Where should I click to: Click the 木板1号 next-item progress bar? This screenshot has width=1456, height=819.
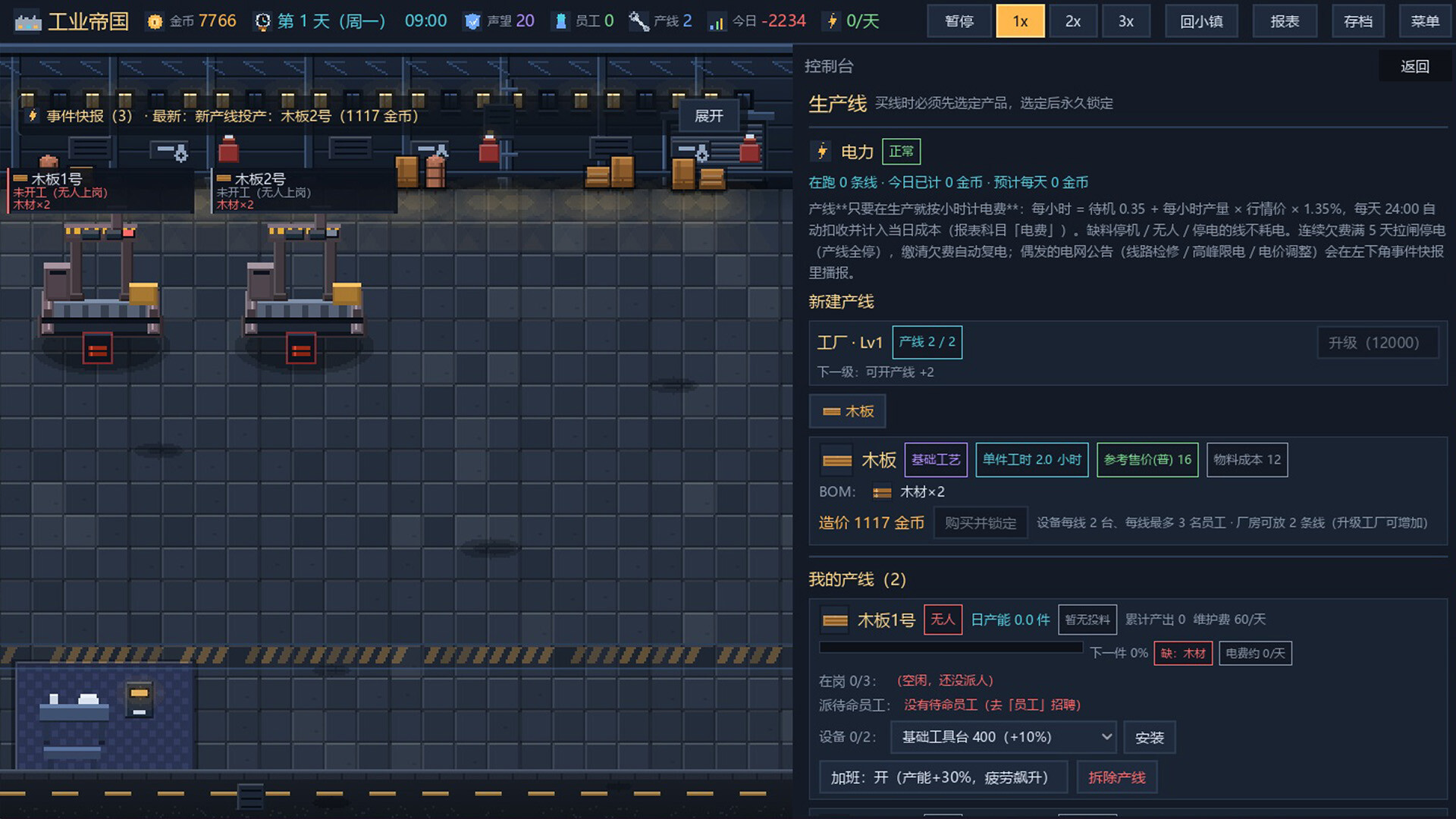[x=951, y=648]
